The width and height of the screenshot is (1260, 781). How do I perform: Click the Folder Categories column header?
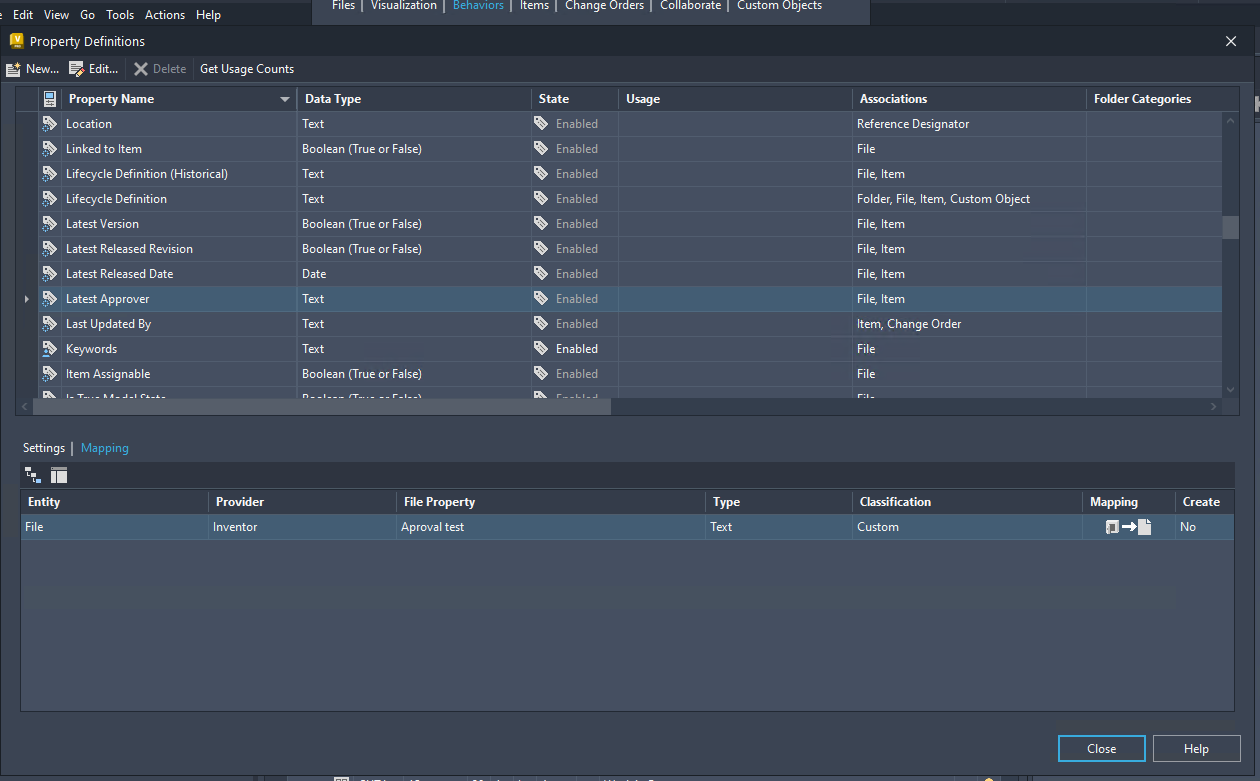[1154, 99]
